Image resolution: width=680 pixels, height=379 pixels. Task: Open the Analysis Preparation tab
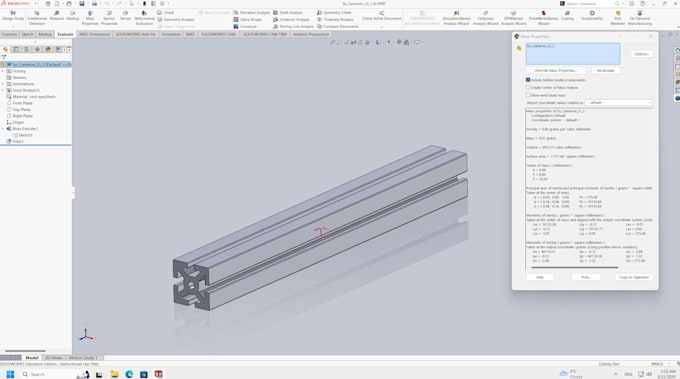[x=311, y=34]
